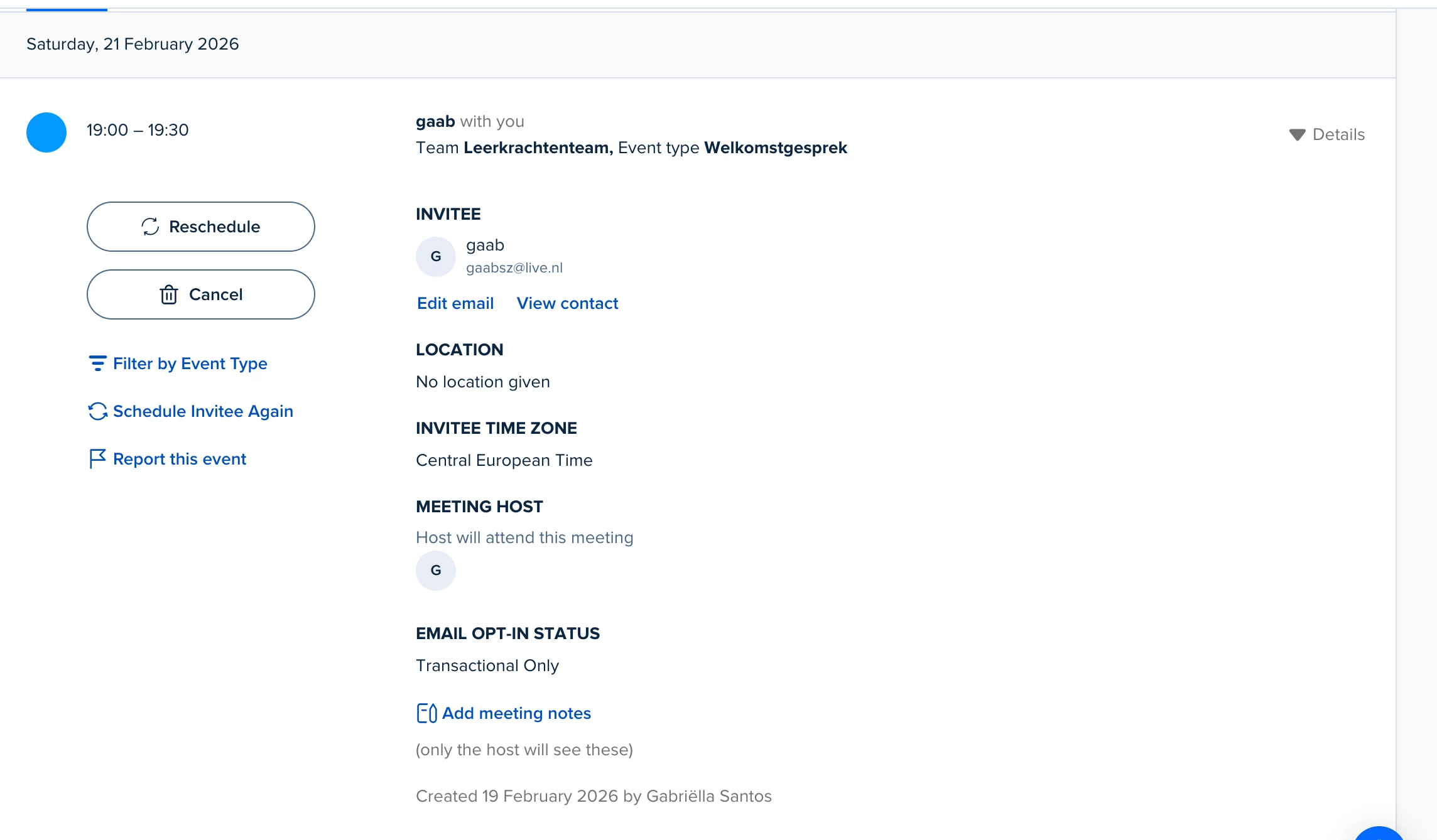Viewport: 1437px width, 840px height.
Task: Click the Details triangle arrow
Action: click(1297, 135)
